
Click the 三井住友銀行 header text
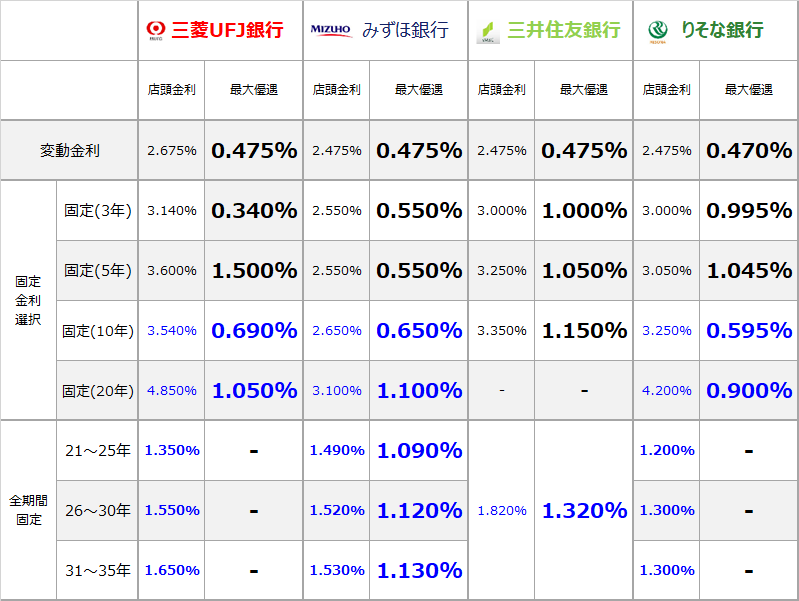pos(564,30)
